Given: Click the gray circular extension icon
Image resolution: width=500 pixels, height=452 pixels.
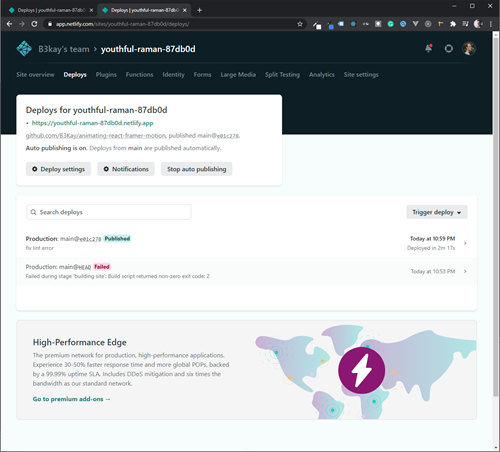Looking at the screenshot, I should pos(428,24).
